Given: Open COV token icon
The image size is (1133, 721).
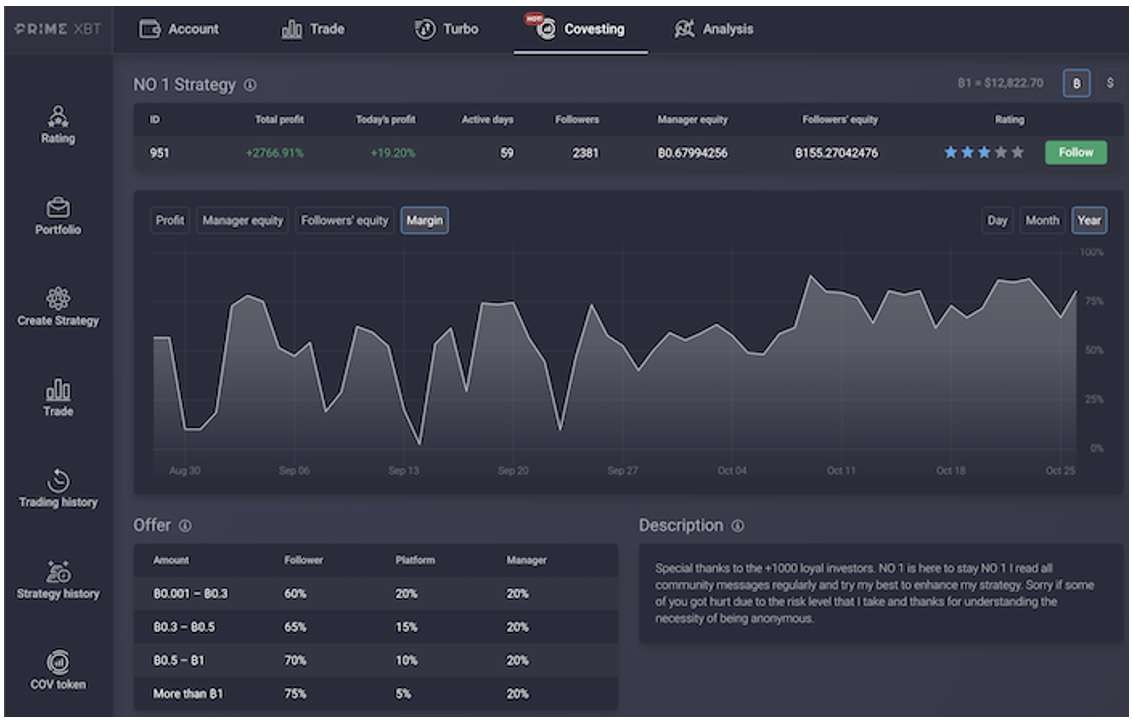Looking at the screenshot, I should point(58,662).
